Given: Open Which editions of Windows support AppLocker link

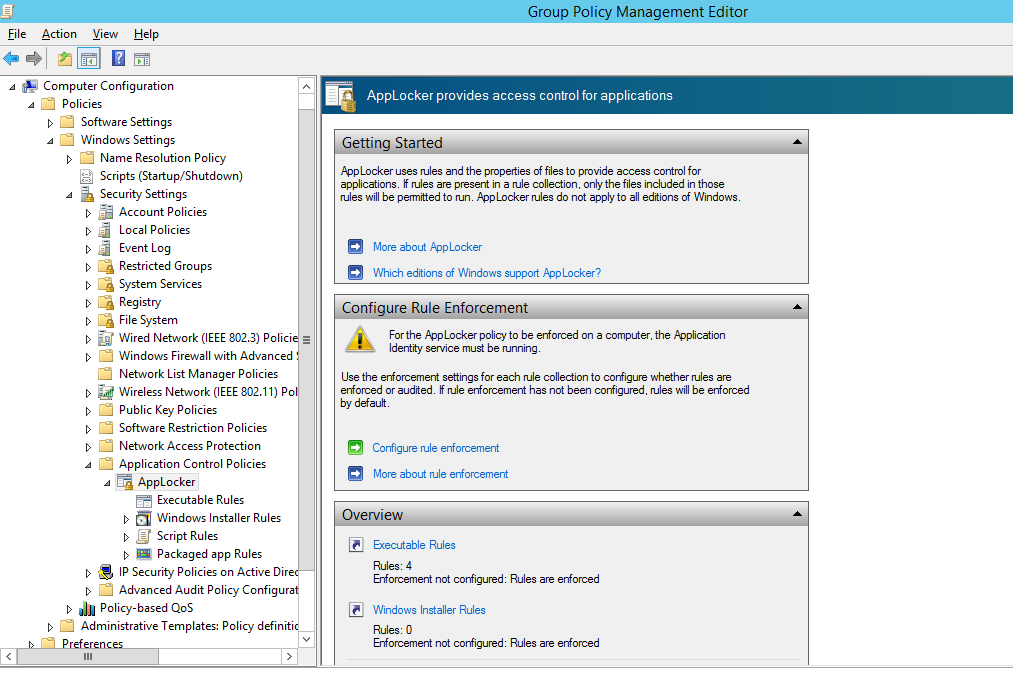Looking at the screenshot, I should pyautogui.click(x=486, y=273).
